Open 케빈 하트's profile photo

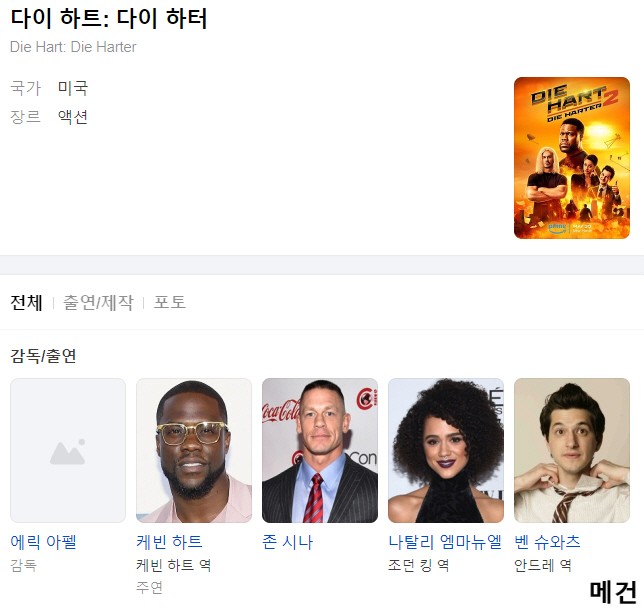[x=194, y=451]
